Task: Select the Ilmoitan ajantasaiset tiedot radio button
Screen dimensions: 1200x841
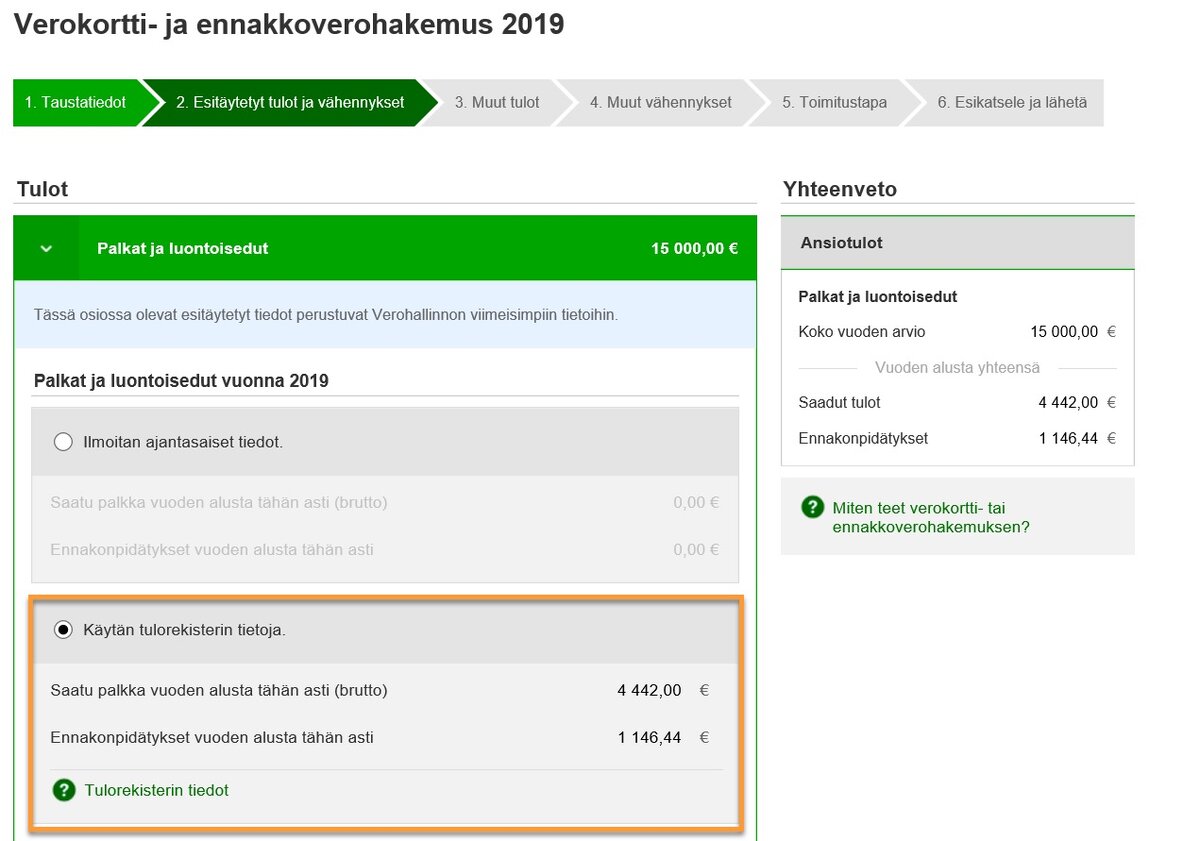Action: click(x=64, y=442)
